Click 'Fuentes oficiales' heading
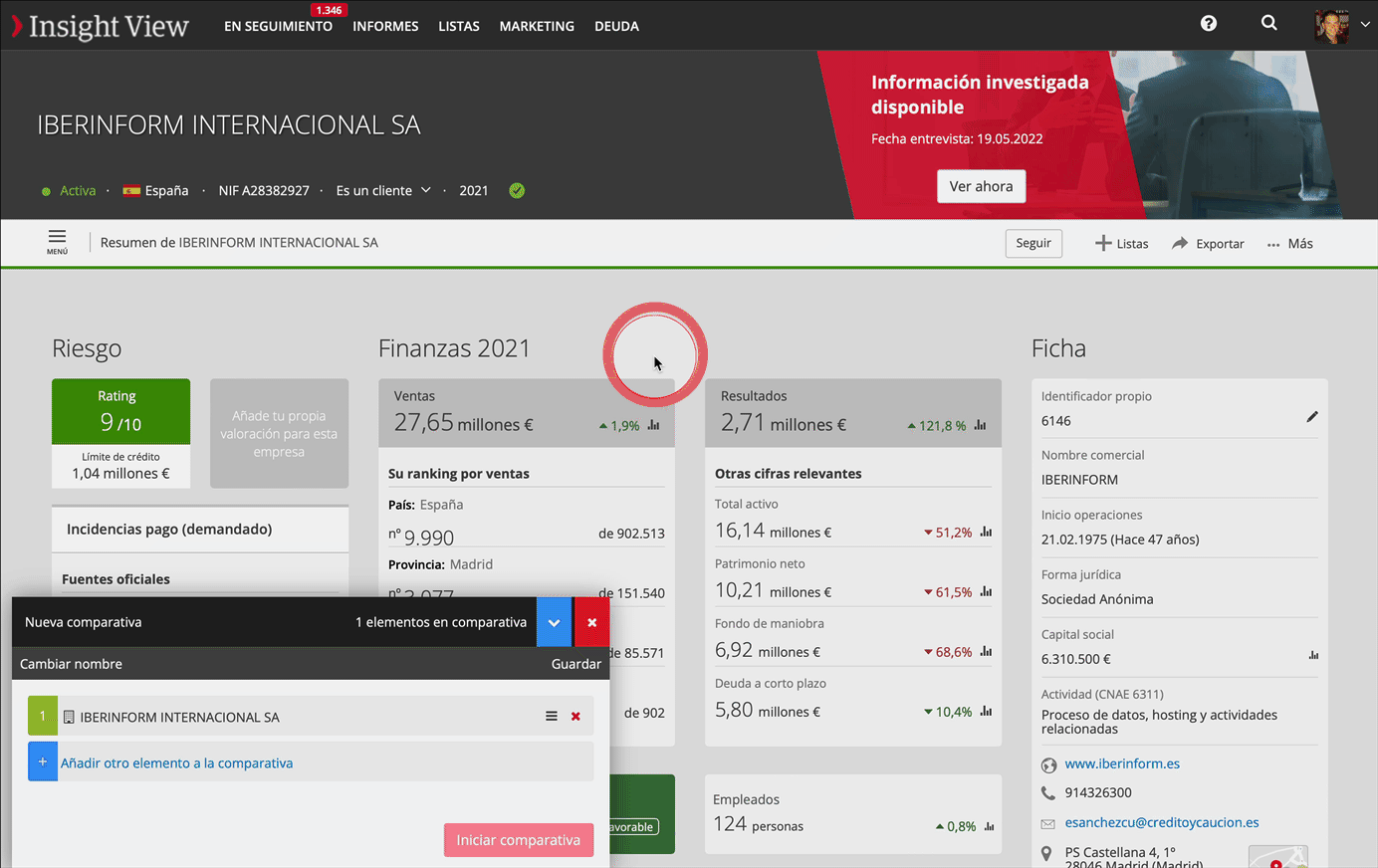 click(115, 579)
